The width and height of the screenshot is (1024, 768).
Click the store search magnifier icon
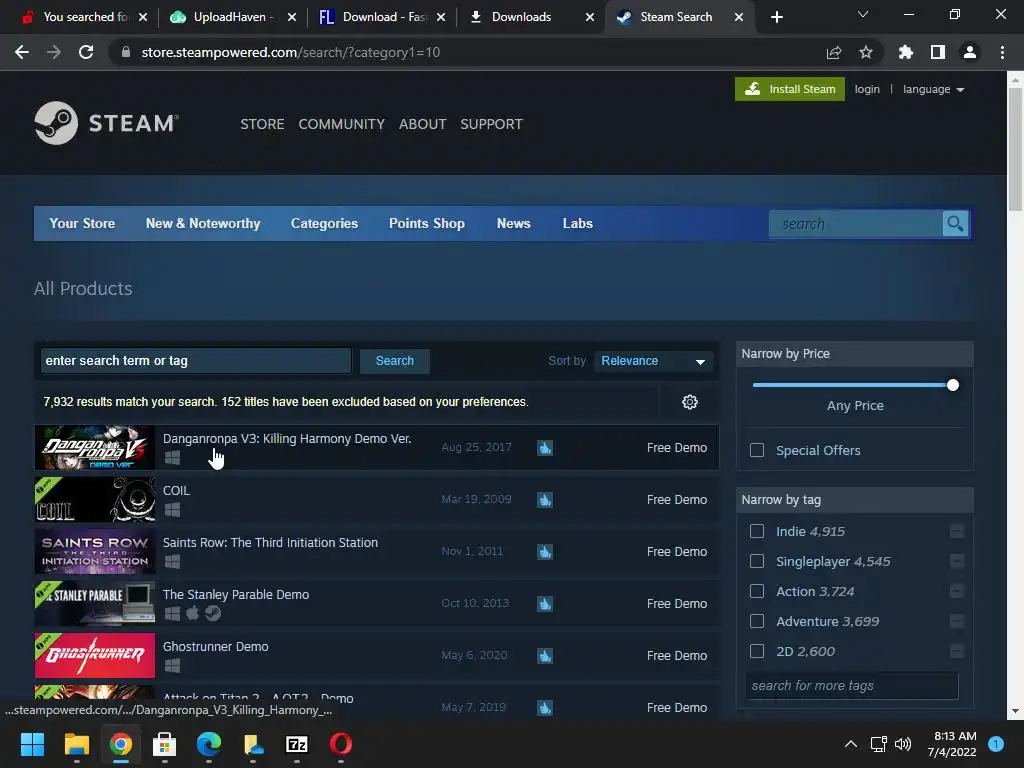955,224
